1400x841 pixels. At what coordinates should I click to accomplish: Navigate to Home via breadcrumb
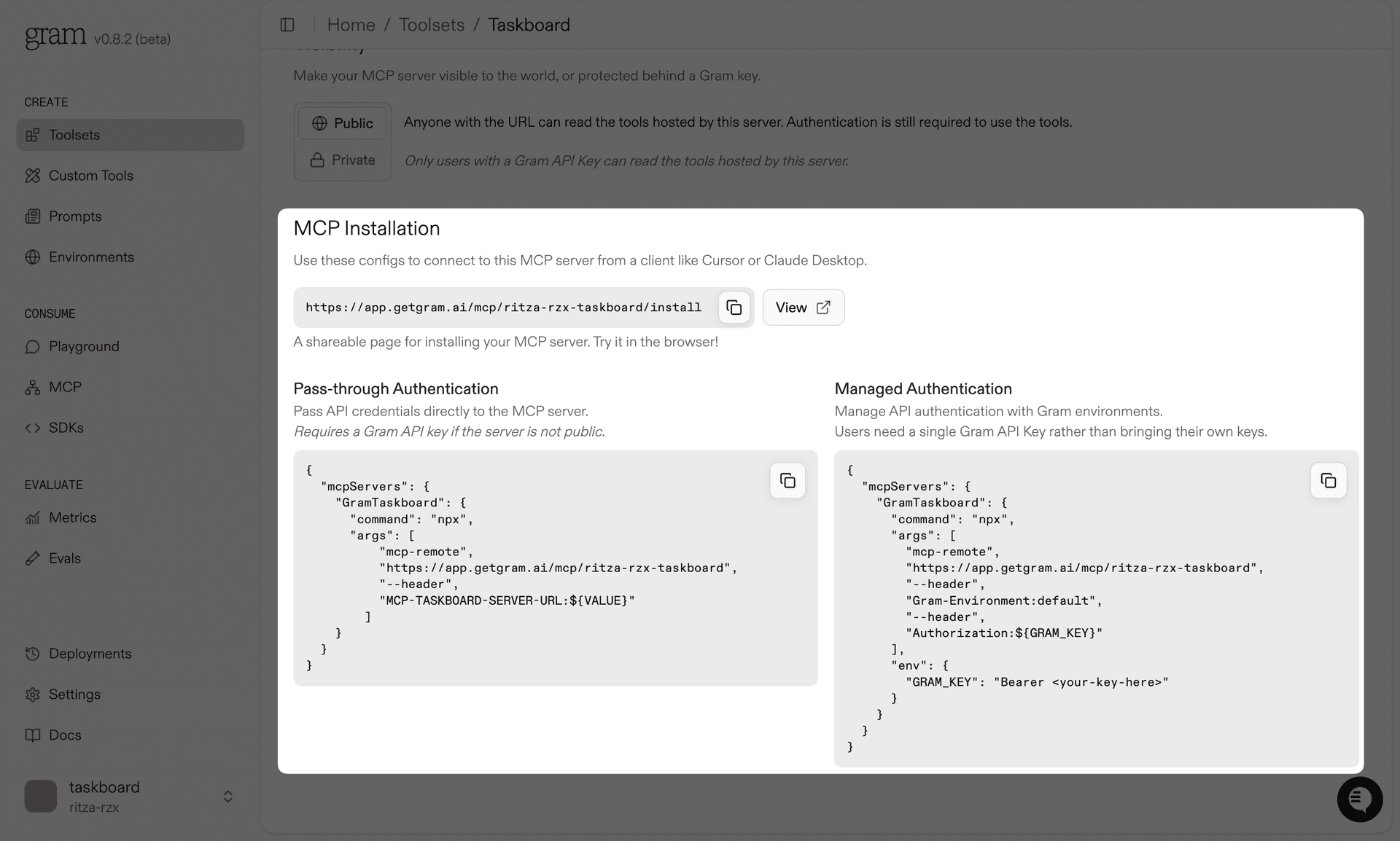(x=351, y=24)
